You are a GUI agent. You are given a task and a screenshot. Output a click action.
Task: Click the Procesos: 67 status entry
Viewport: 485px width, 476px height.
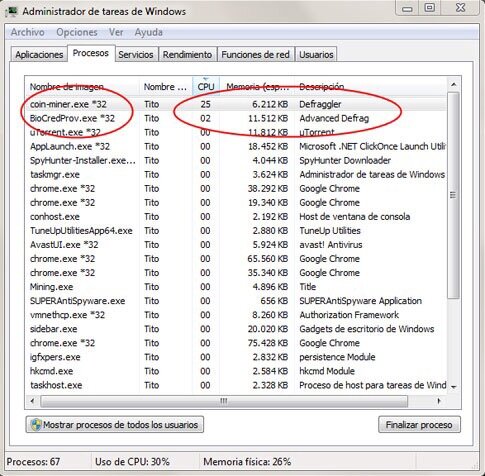point(33,462)
